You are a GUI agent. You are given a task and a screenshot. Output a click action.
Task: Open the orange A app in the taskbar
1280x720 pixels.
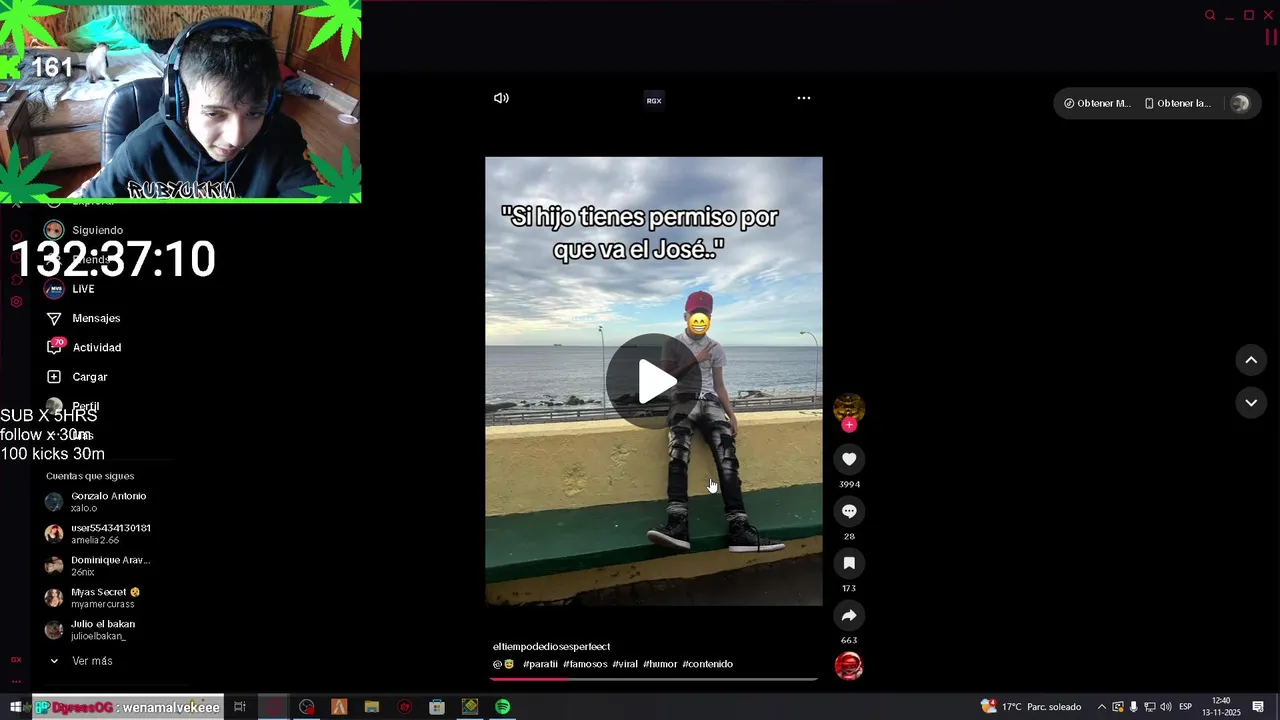[x=339, y=707]
